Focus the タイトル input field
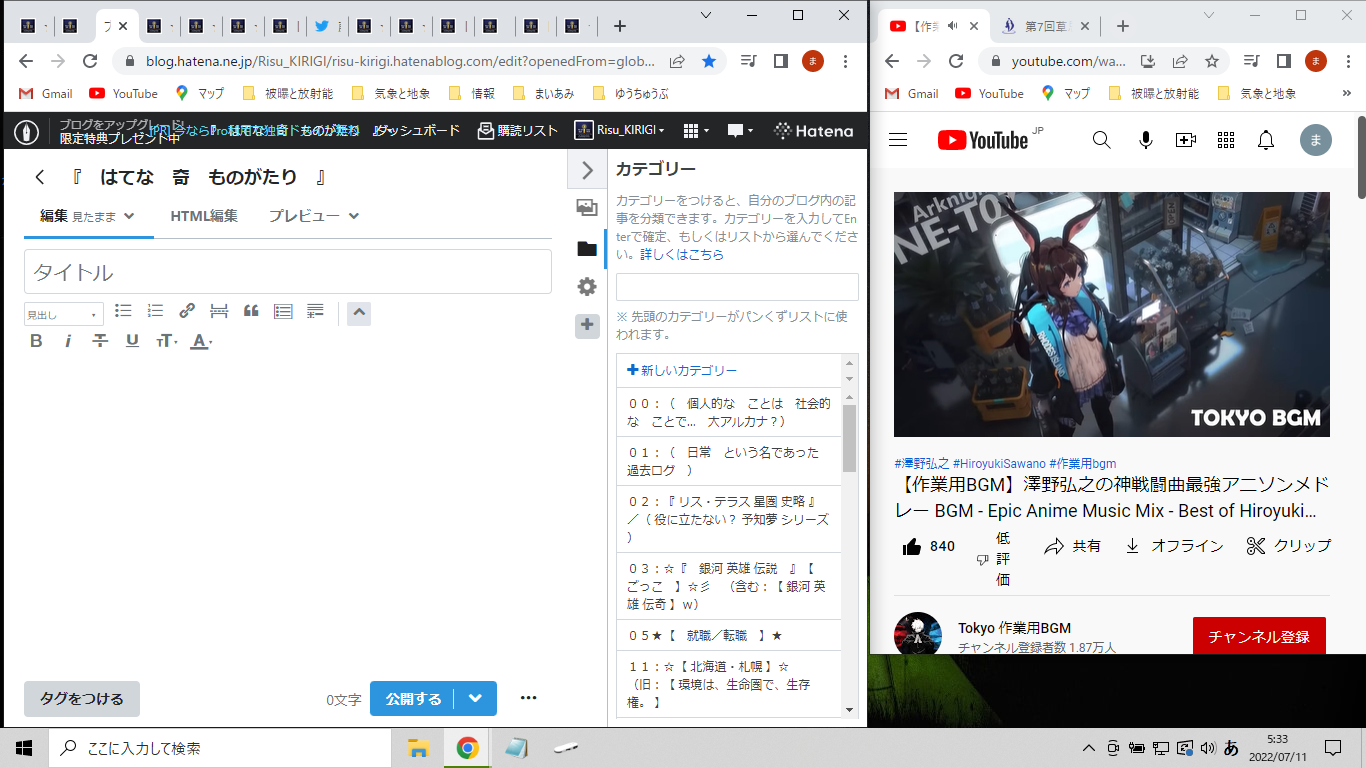Screen dimensions: 1366x768 pyautogui.click(x=288, y=272)
